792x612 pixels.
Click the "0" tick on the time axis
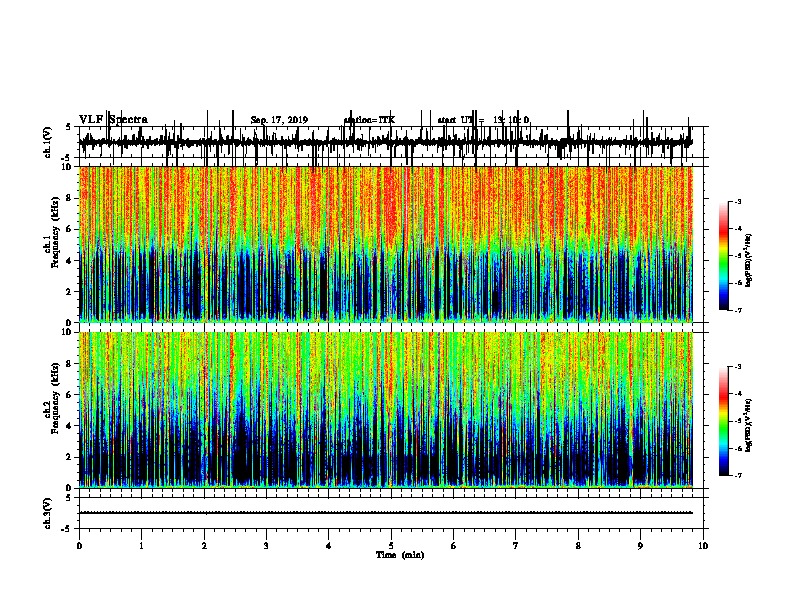(79, 546)
